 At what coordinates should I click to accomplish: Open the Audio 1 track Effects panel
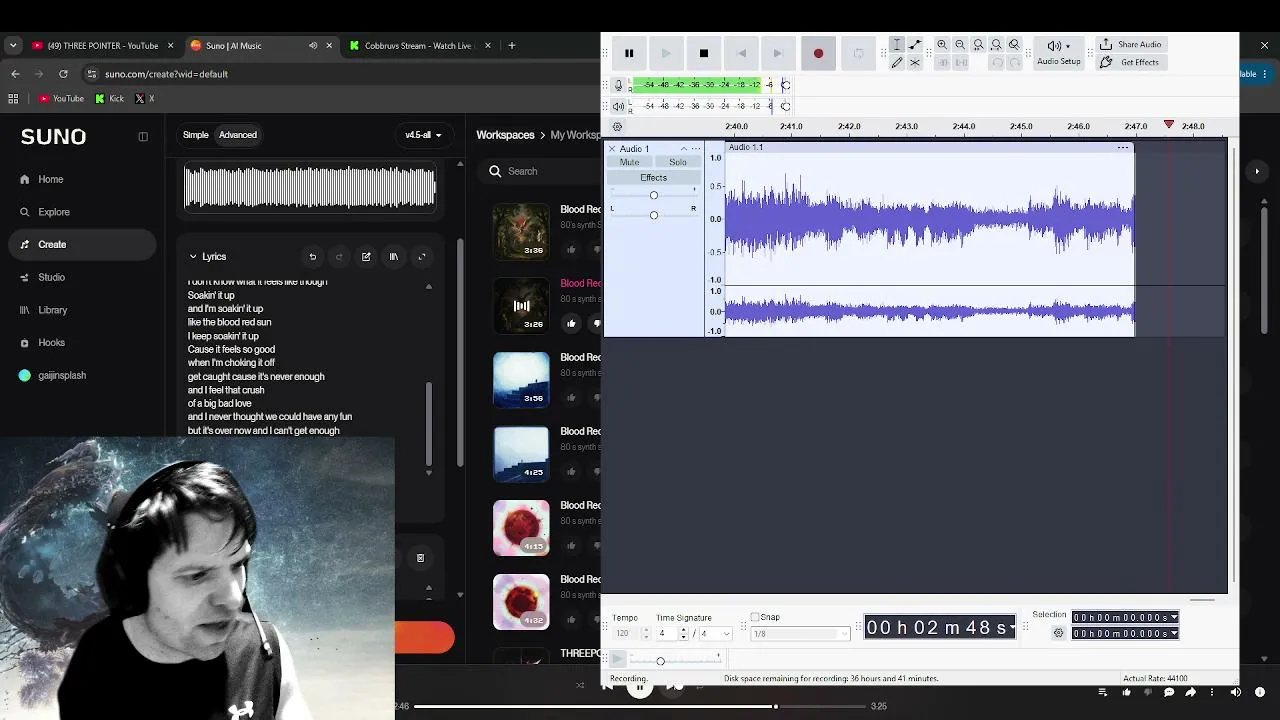click(653, 177)
